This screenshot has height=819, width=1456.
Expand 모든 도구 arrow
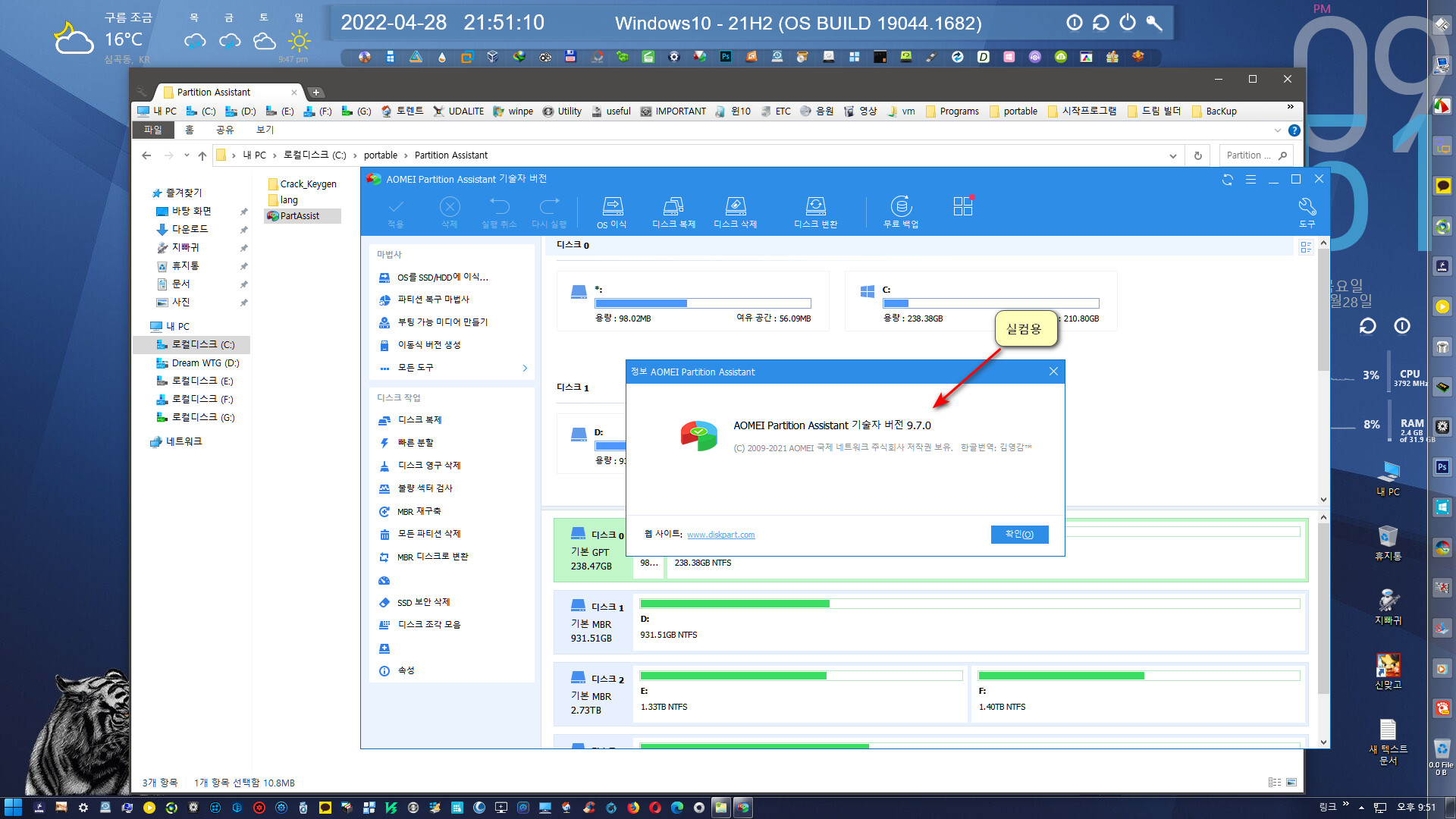(x=525, y=368)
